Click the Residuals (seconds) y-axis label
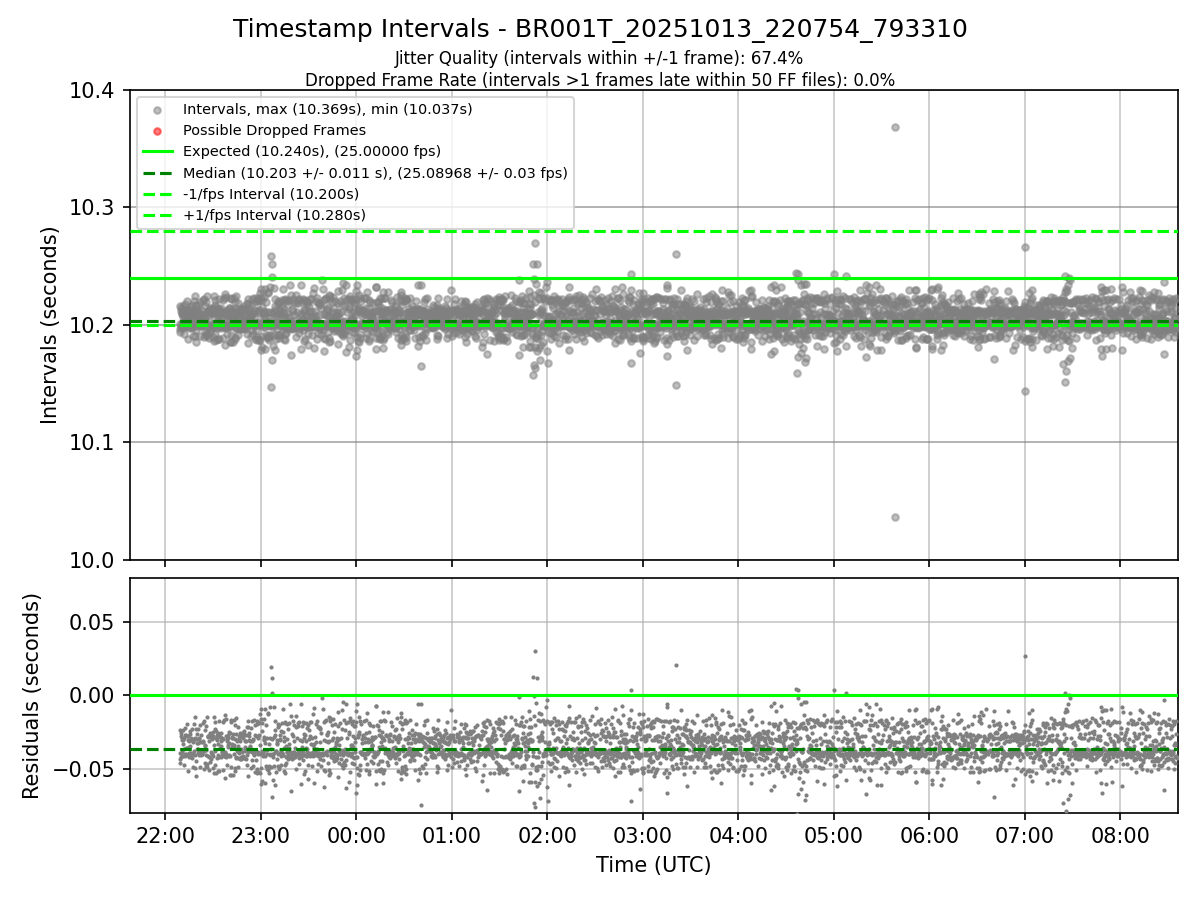This screenshot has width=1200, height=900. tap(31, 696)
